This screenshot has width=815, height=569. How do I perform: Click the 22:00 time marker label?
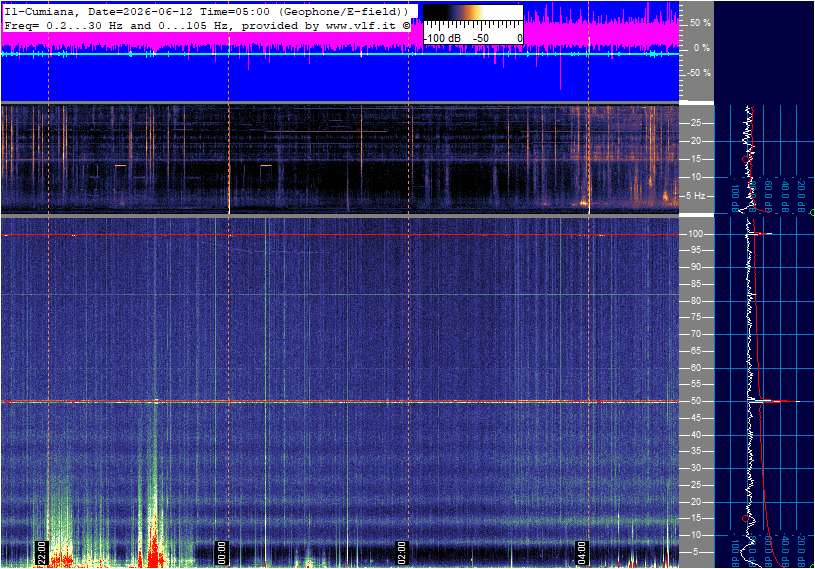tap(42, 553)
